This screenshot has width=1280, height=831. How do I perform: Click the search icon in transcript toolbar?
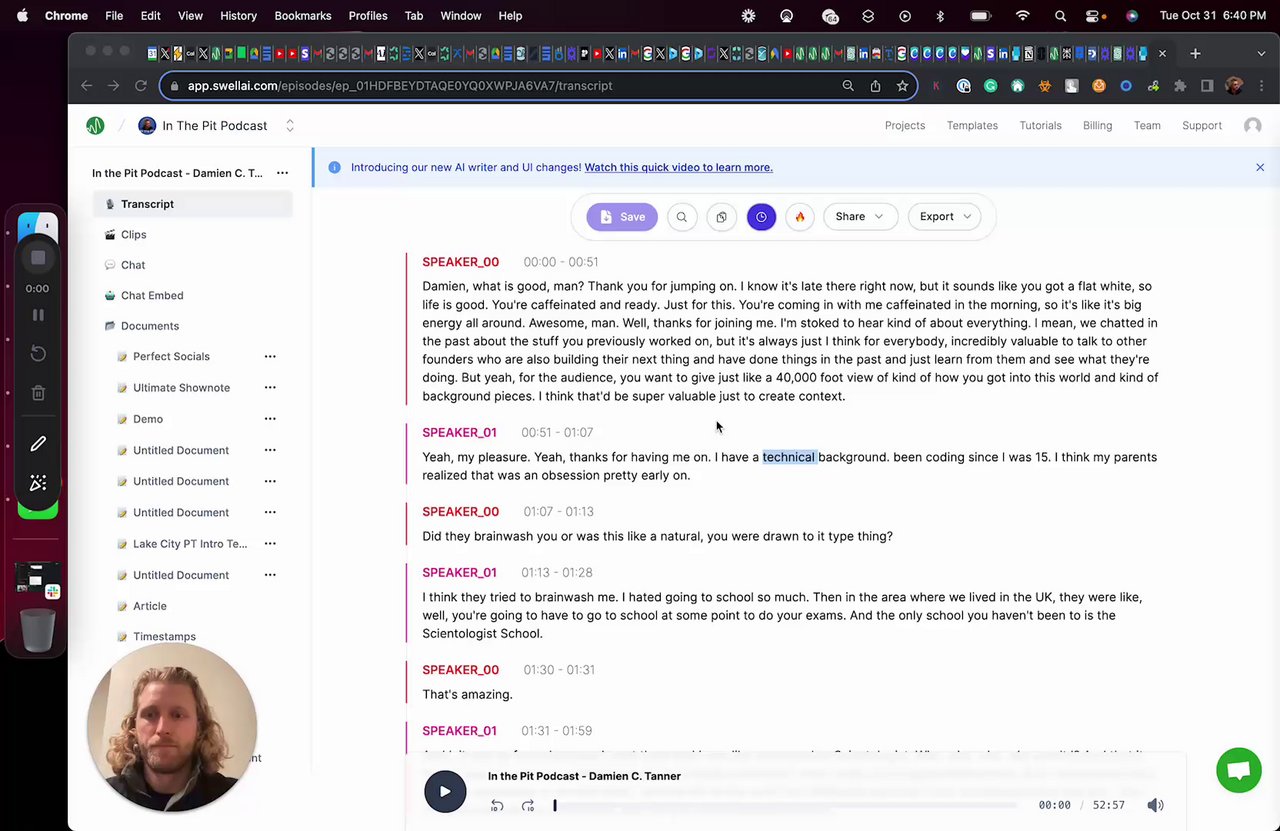tap(682, 217)
